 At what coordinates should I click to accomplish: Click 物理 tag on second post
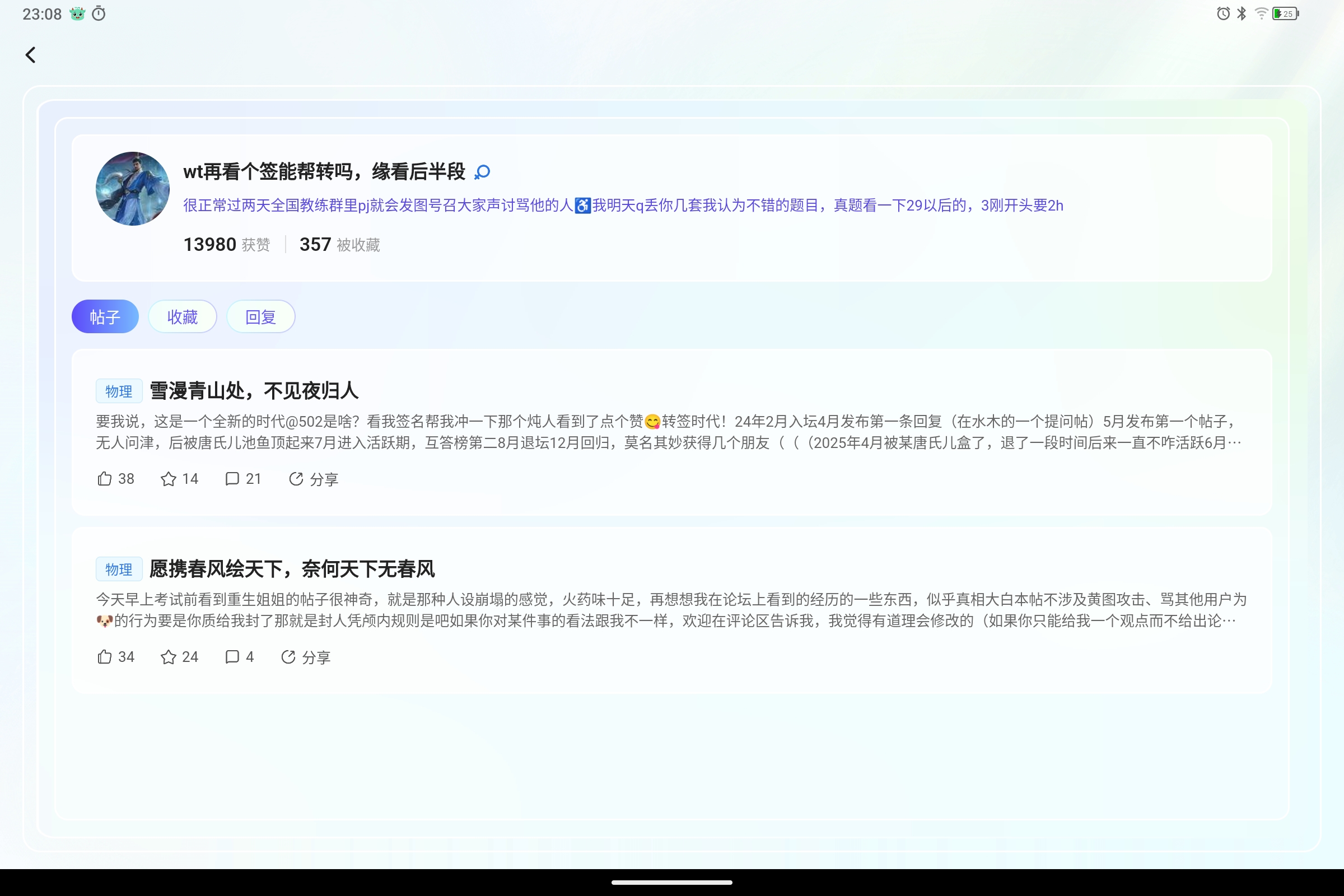pyautogui.click(x=118, y=570)
